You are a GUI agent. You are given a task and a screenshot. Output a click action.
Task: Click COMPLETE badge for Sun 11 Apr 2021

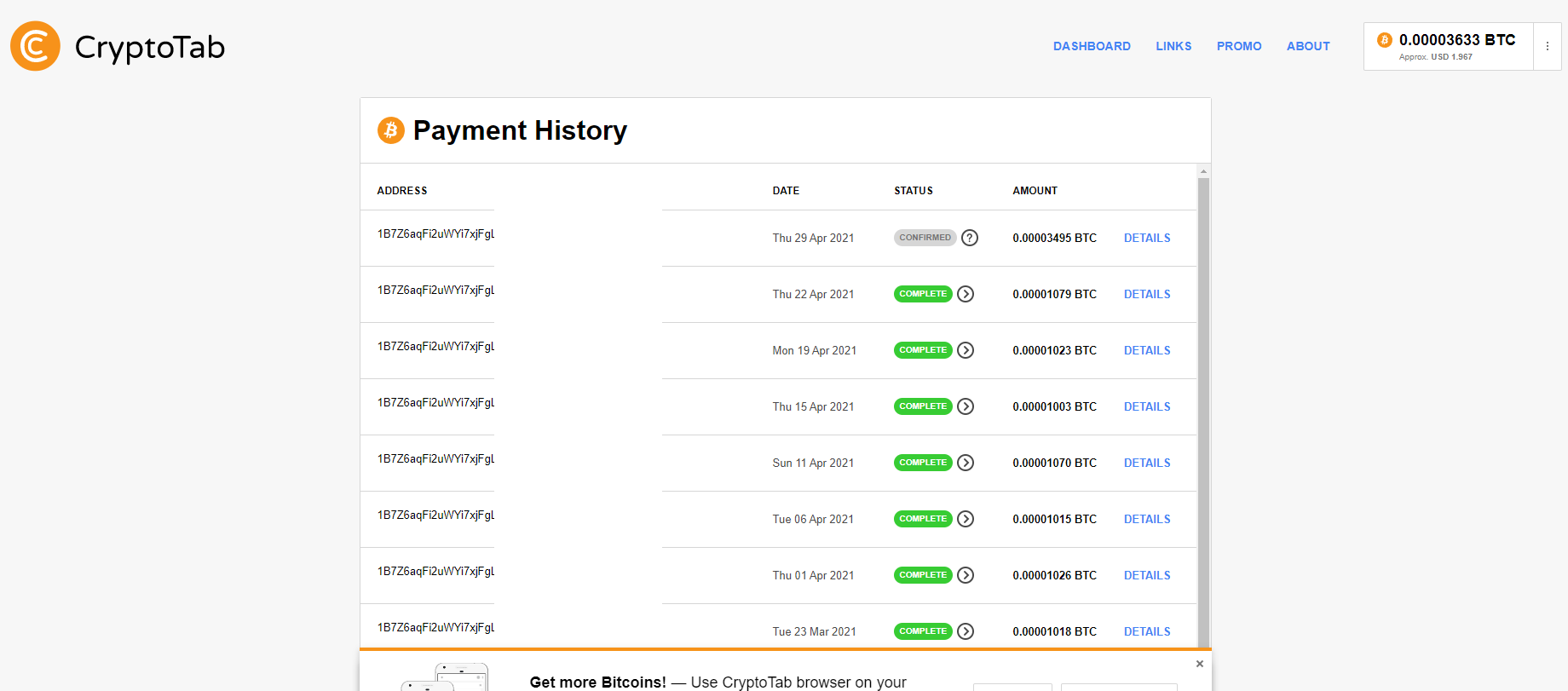923,463
